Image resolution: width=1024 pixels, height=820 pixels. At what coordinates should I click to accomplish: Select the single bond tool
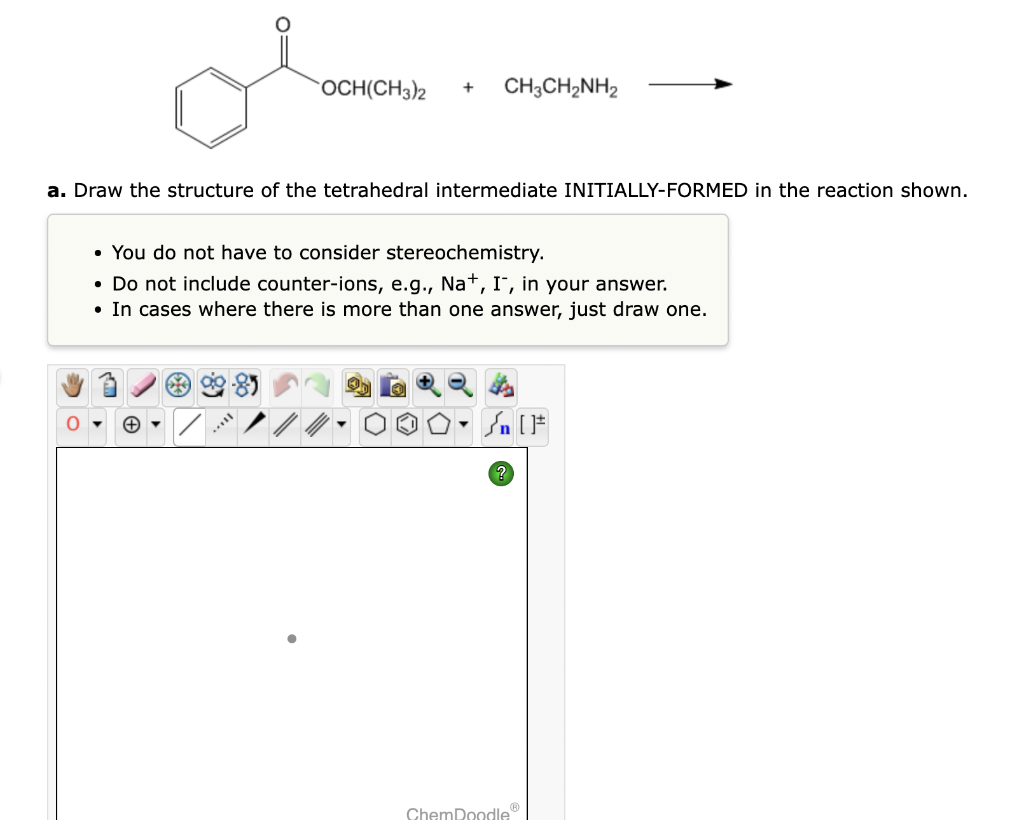[189, 424]
